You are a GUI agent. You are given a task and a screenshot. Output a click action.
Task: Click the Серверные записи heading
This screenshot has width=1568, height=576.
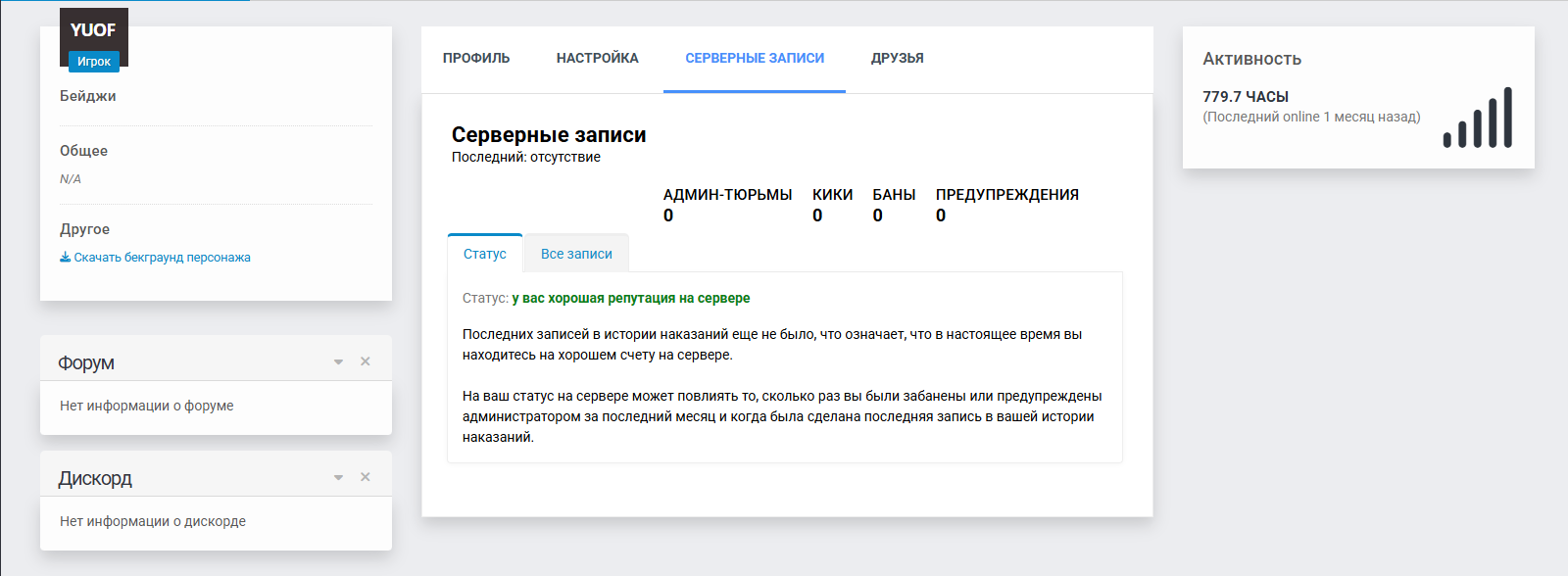coord(549,135)
